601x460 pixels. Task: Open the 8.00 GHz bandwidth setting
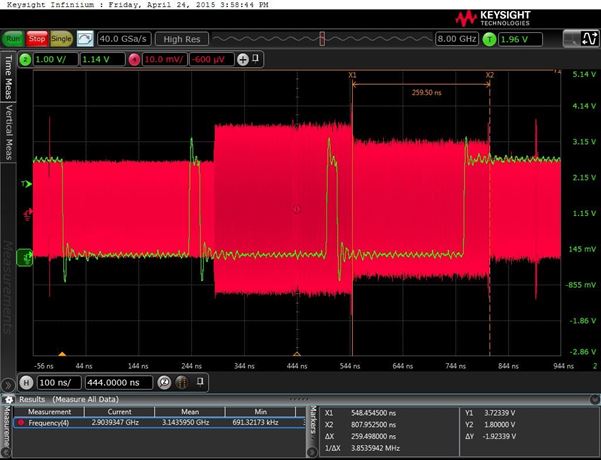[455, 39]
